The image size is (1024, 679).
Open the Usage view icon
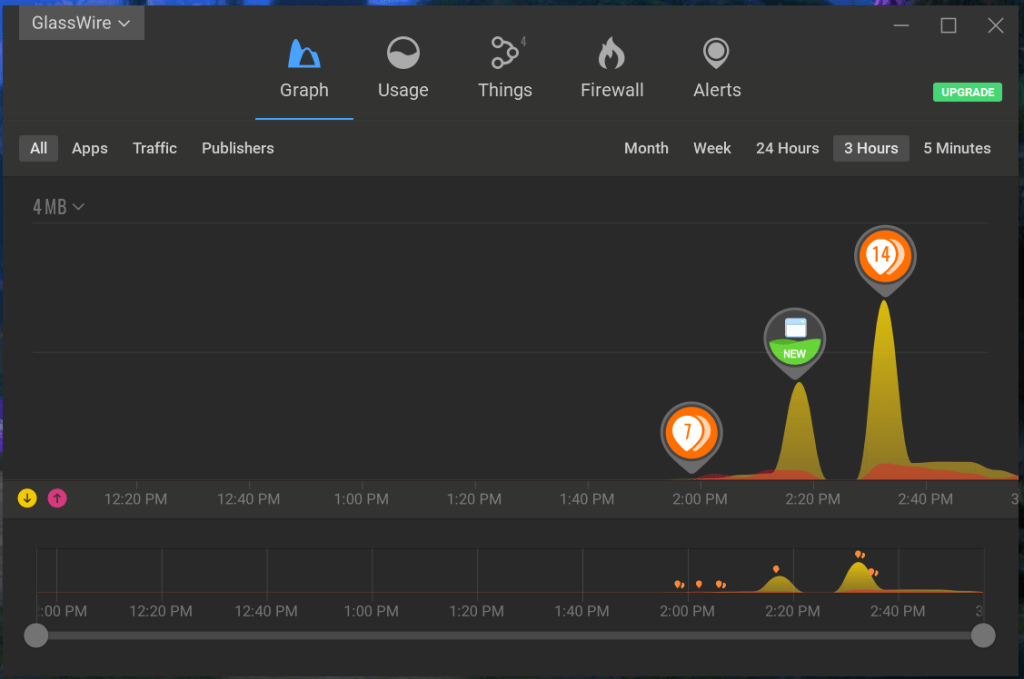403,54
